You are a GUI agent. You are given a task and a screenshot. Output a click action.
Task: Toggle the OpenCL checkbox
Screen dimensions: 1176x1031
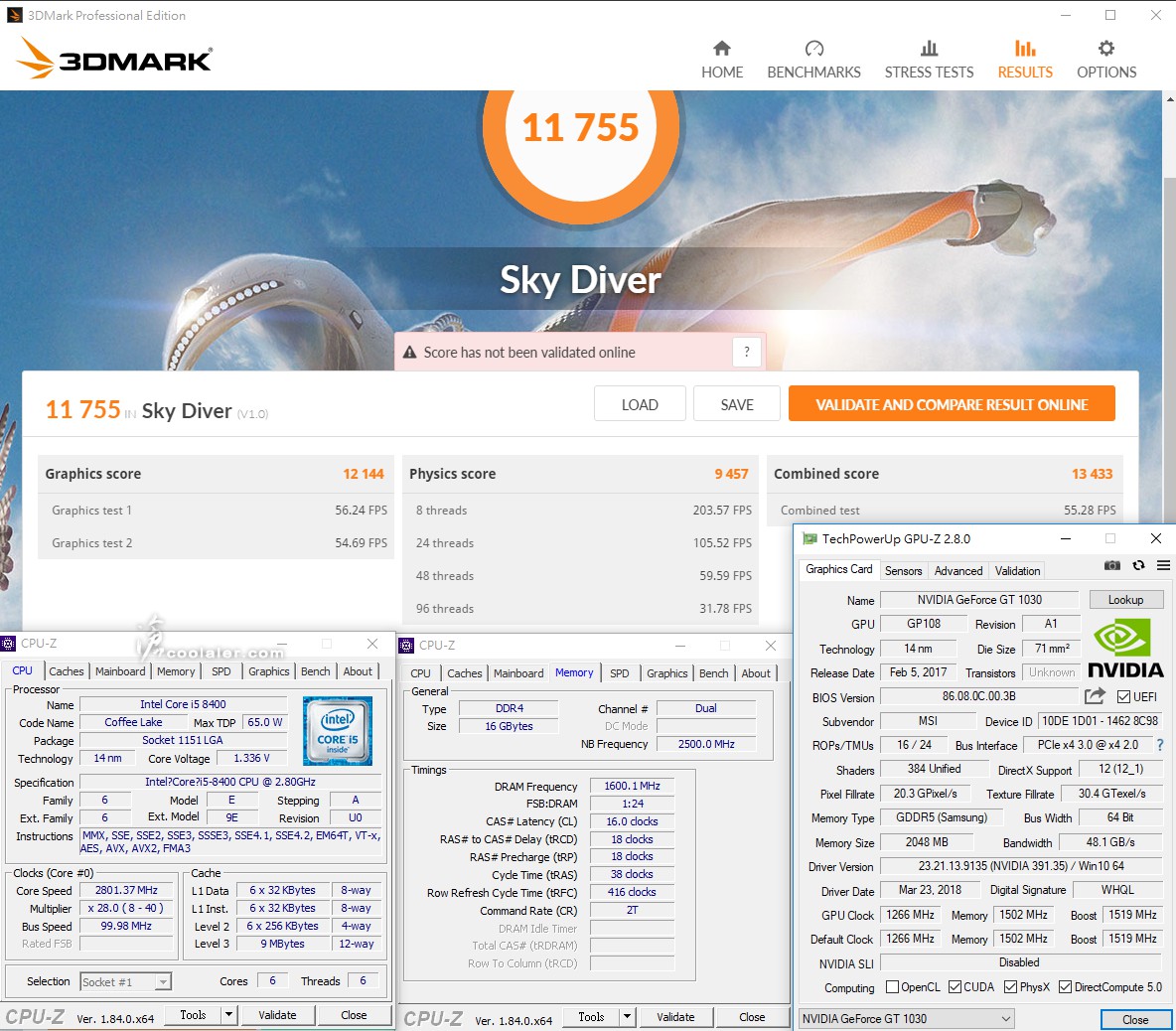893,986
